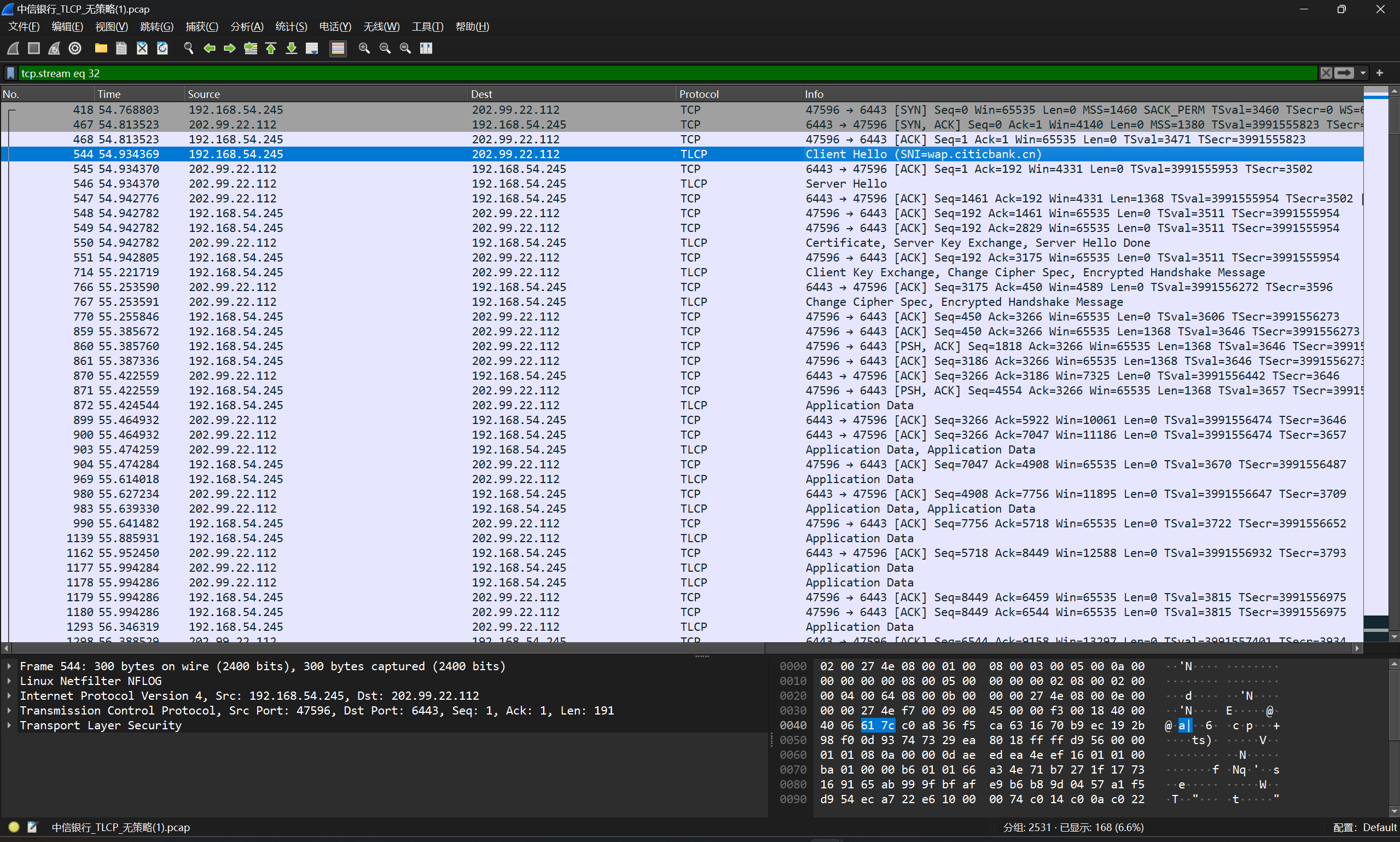Screen dimensions: 1400x842
Task: Open capture options gear icon
Action: click(75, 48)
